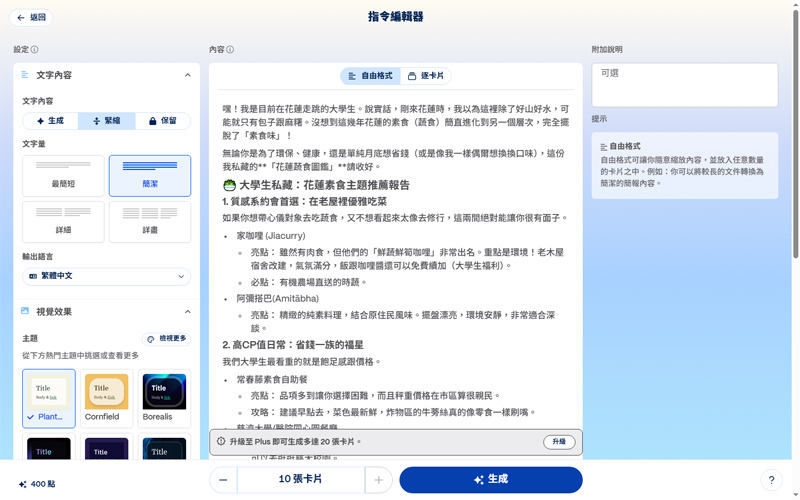Click the plus icon to add cards

(x=378, y=480)
